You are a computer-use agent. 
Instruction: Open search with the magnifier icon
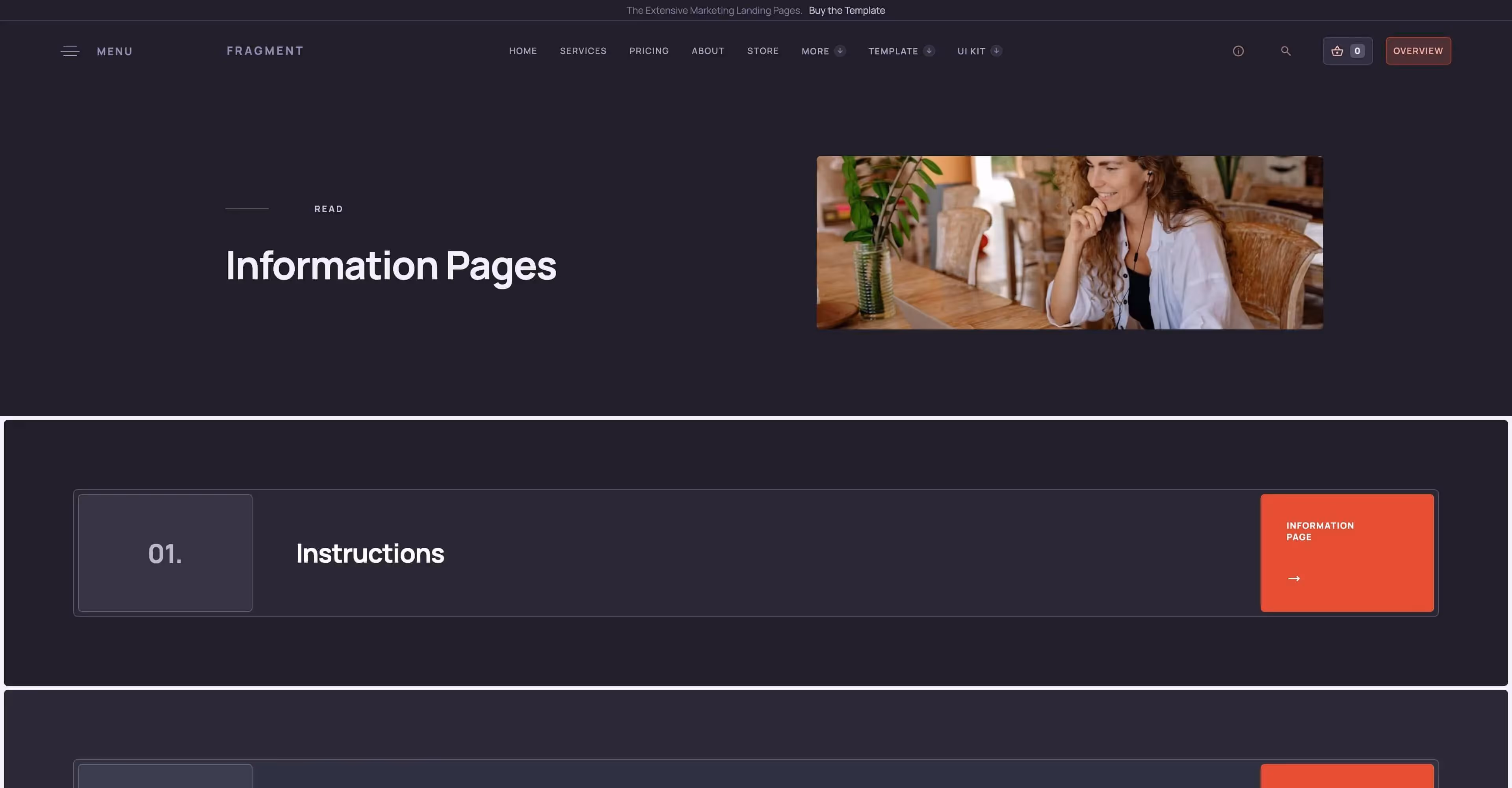click(1285, 51)
